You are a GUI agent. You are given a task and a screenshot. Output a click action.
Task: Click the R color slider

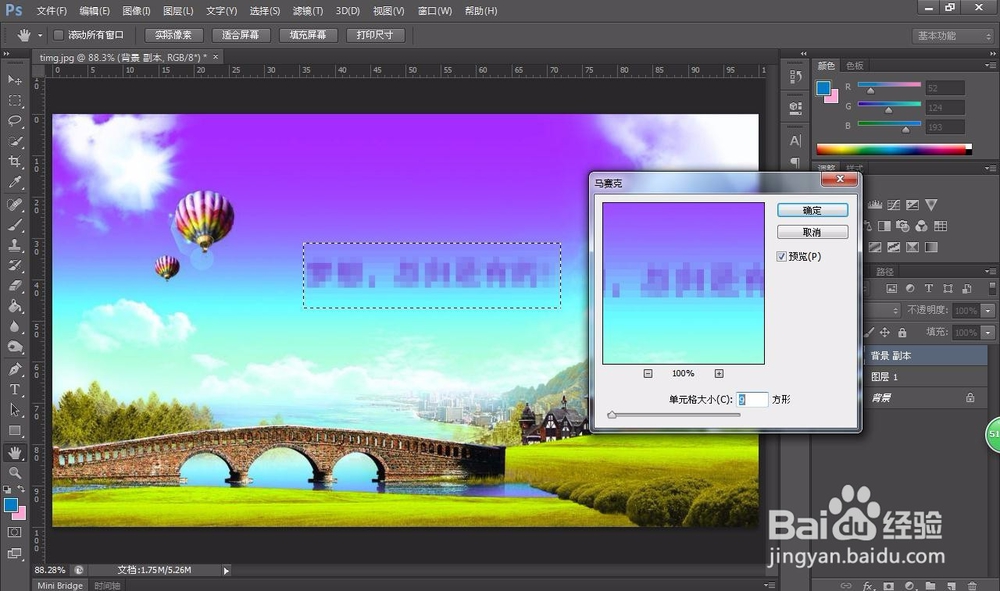point(889,85)
